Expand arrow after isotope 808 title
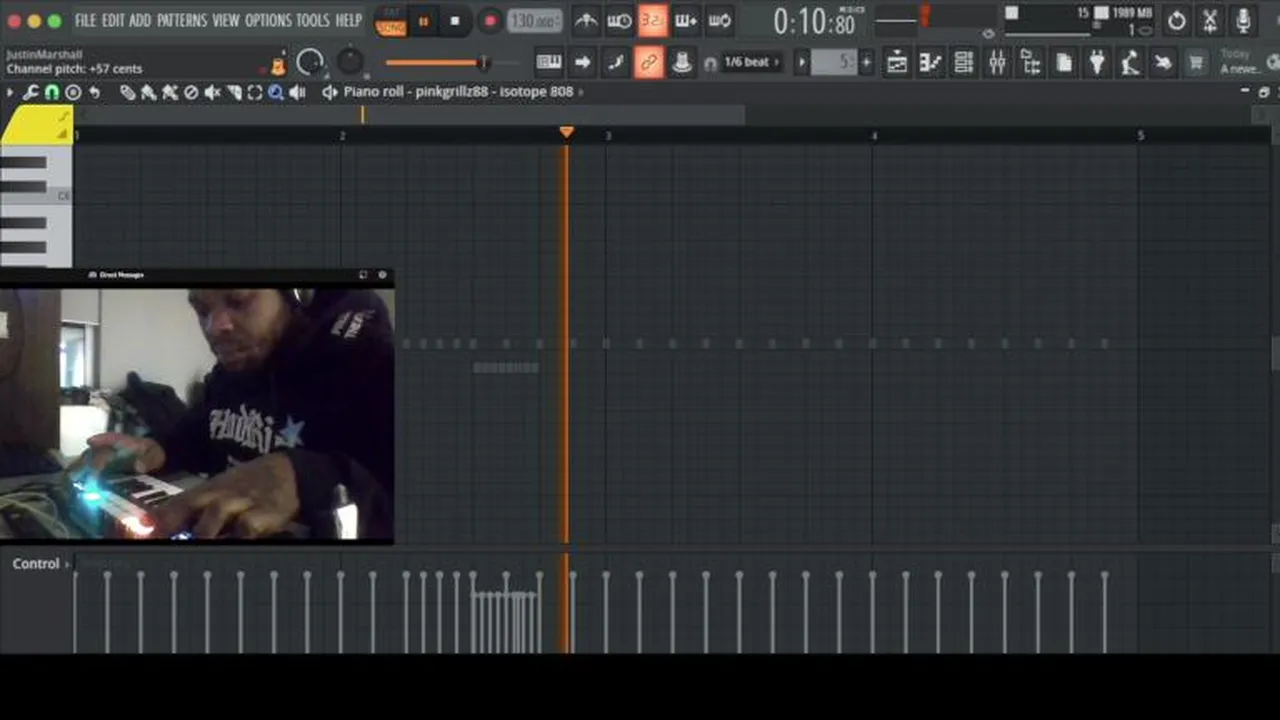This screenshot has height=720, width=1280. (x=581, y=92)
